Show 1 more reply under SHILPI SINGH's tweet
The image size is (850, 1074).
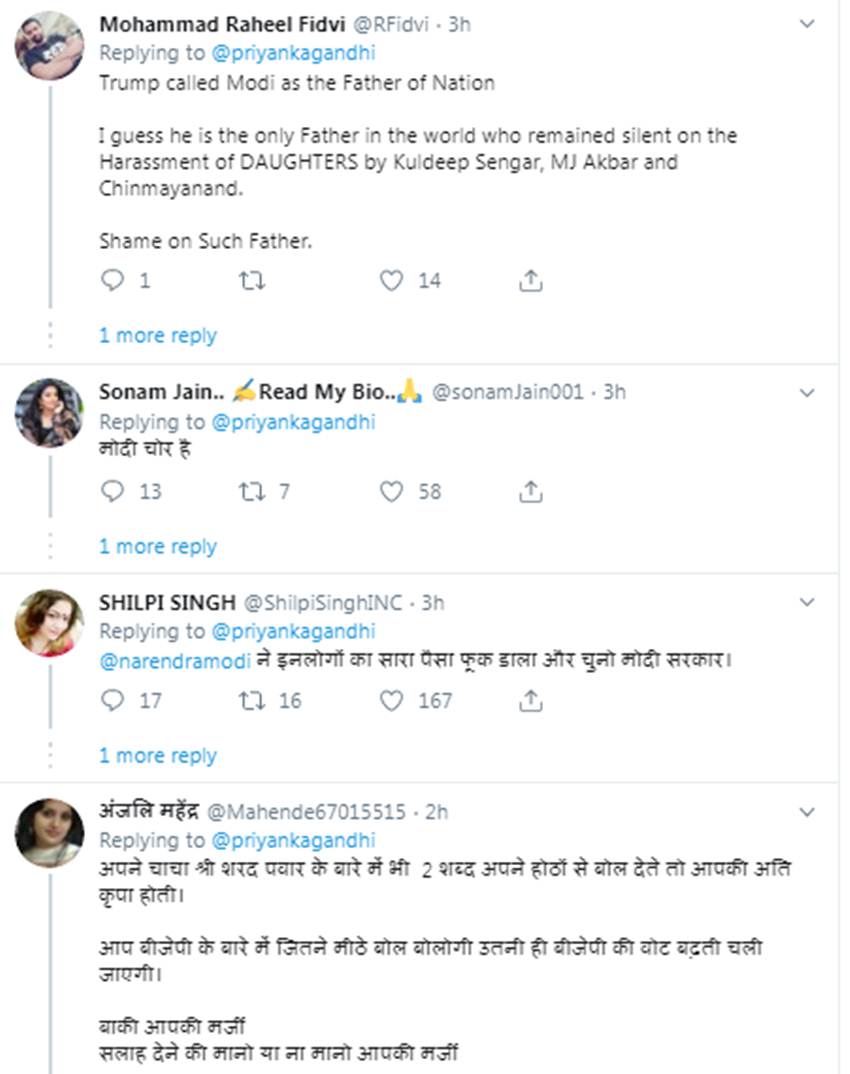coord(158,755)
